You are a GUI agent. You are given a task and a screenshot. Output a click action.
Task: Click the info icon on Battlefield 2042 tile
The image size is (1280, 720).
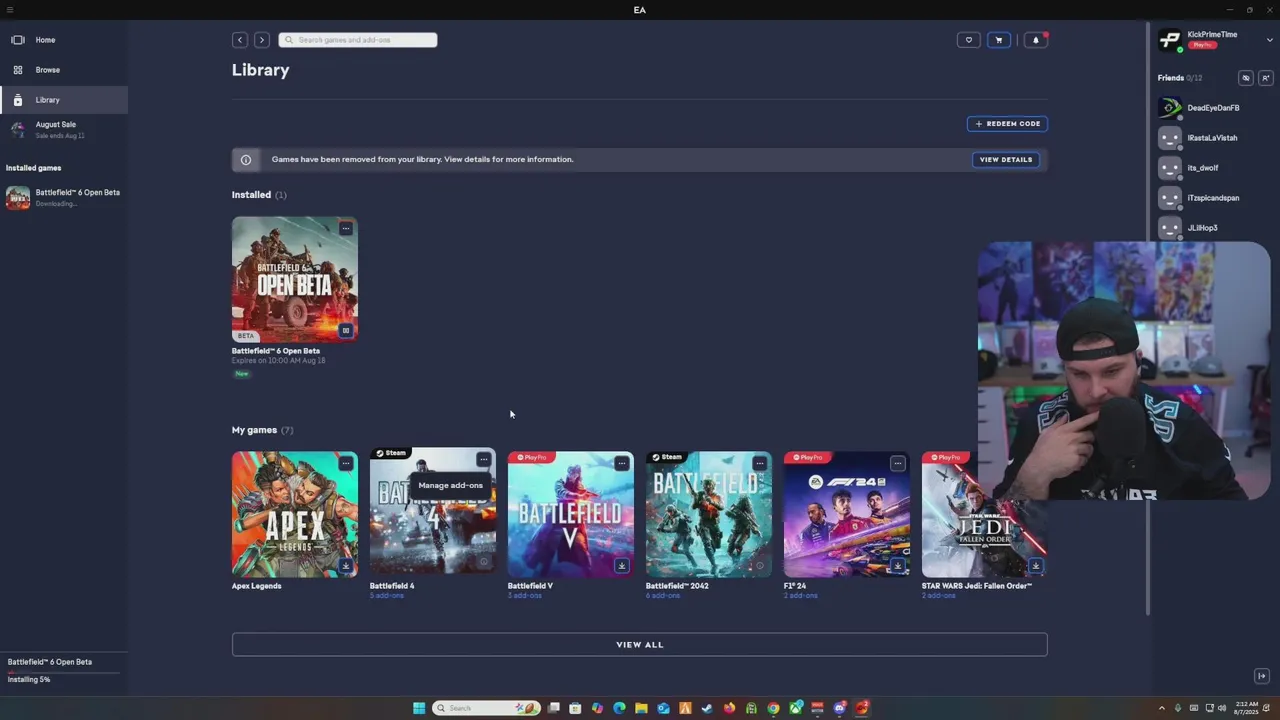pyautogui.click(x=759, y=566)
